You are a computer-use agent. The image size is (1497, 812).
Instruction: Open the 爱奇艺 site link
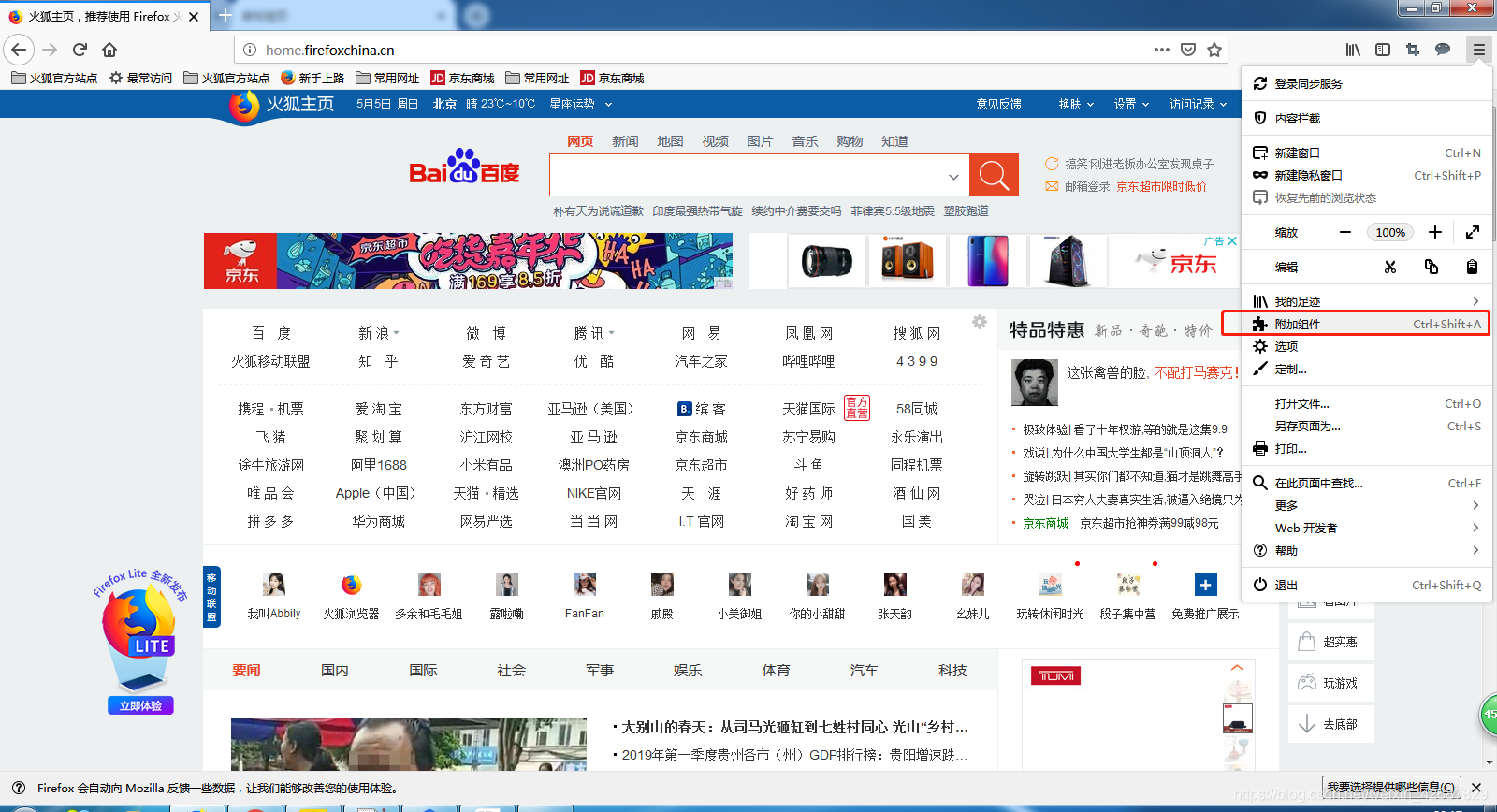pos(486,361)
